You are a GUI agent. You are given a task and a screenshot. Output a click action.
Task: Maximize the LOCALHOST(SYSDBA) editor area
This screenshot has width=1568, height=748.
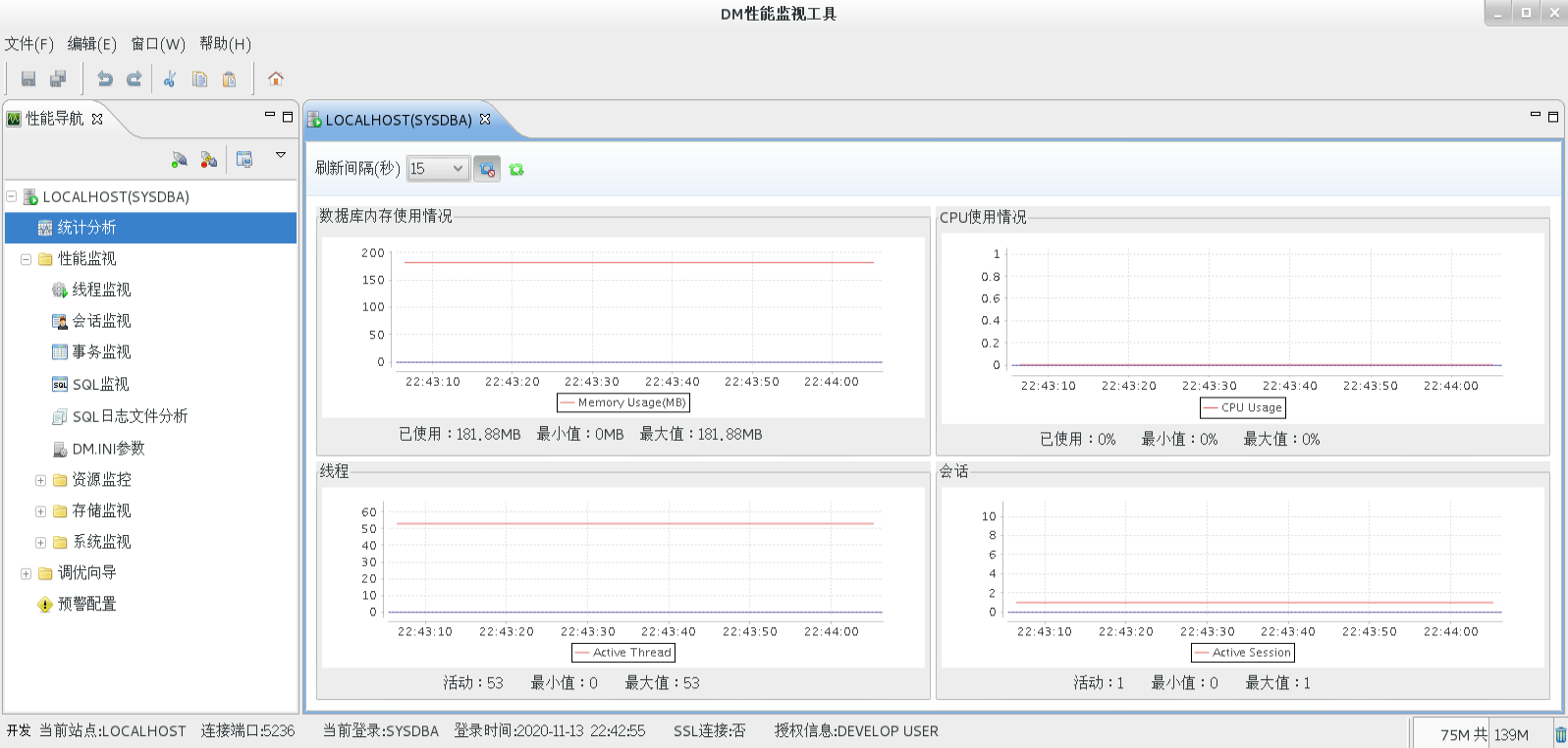tap(1553, 116)
